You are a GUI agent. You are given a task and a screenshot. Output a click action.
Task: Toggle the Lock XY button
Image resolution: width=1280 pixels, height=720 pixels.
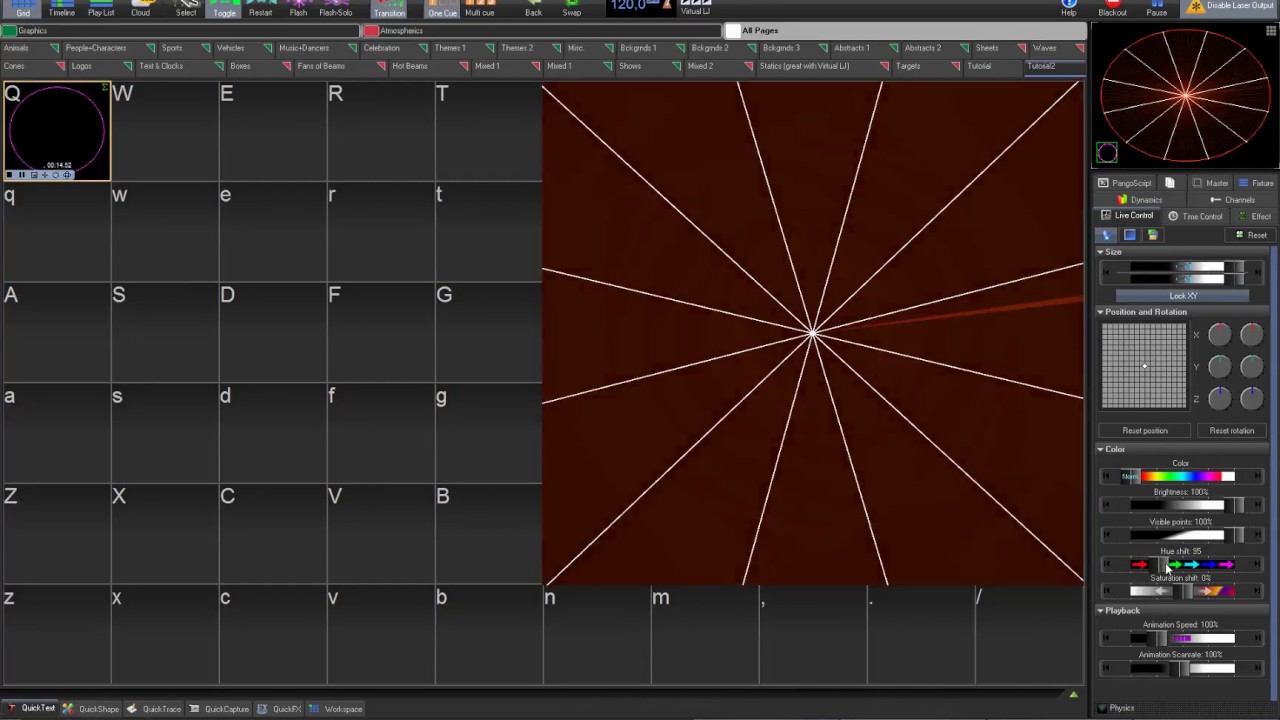pos(1183,296)
